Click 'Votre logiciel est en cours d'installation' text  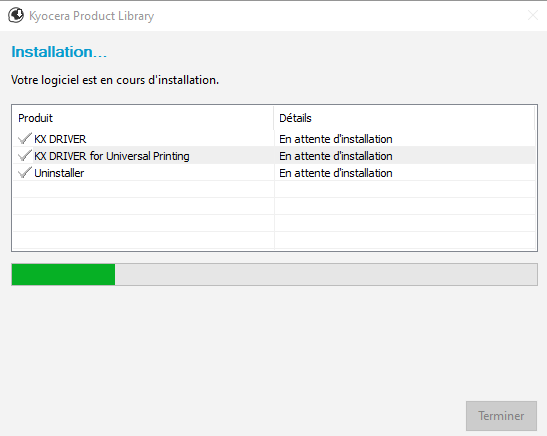pos(115,80)
